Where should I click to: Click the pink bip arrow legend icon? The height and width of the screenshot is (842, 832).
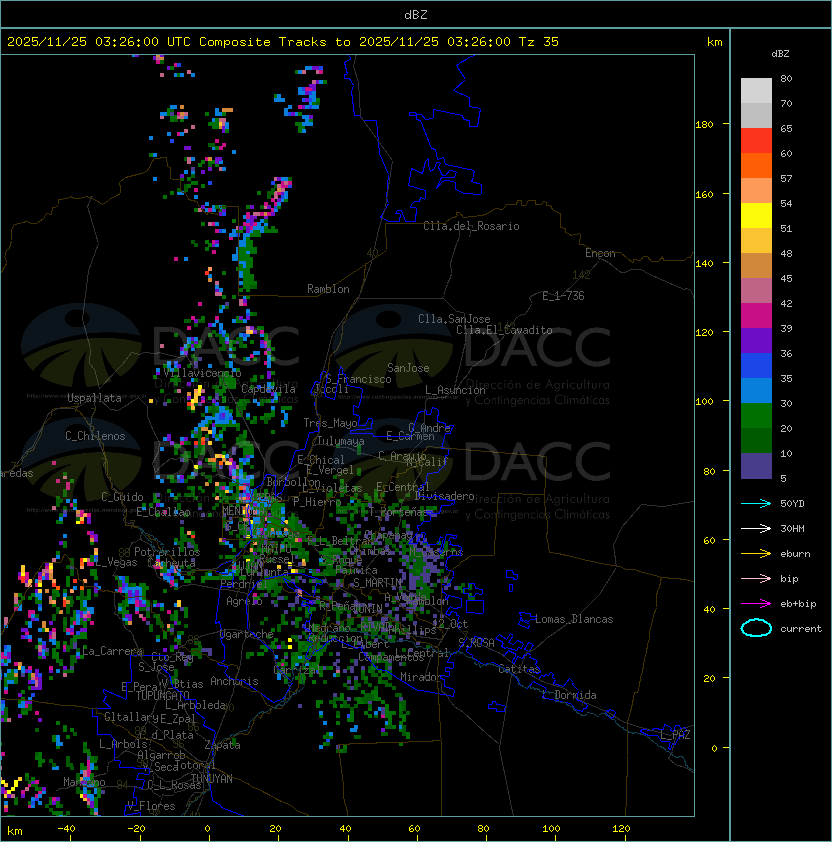point(756,578)
